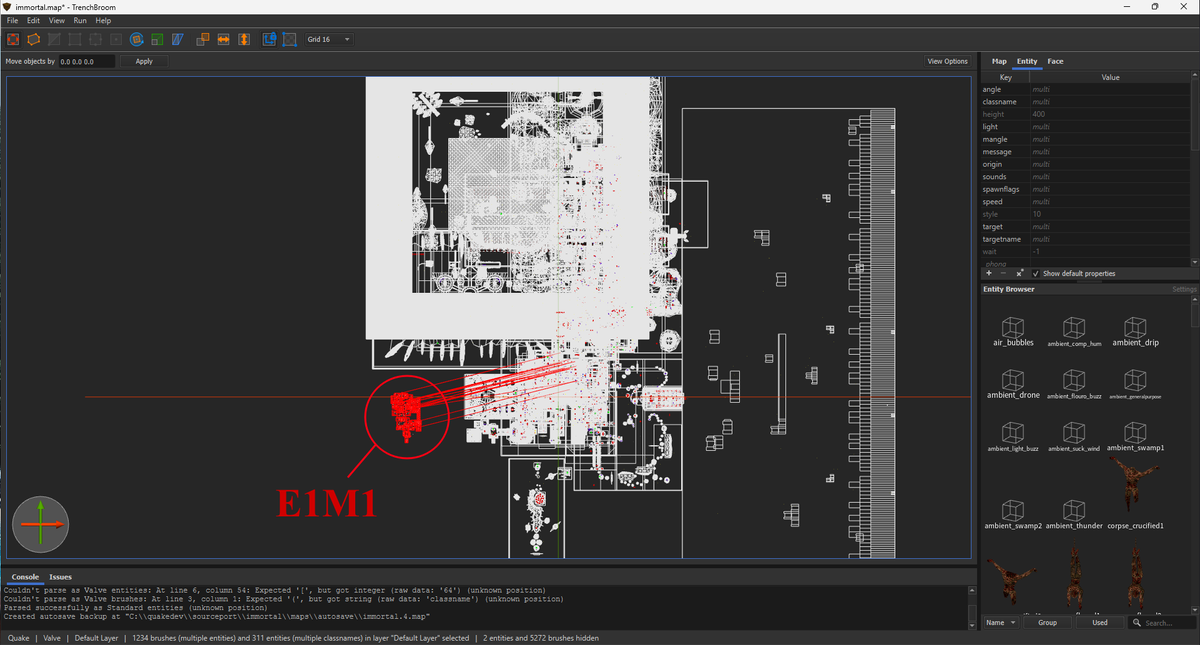Click set default properties icon

tap(1019, 273)
